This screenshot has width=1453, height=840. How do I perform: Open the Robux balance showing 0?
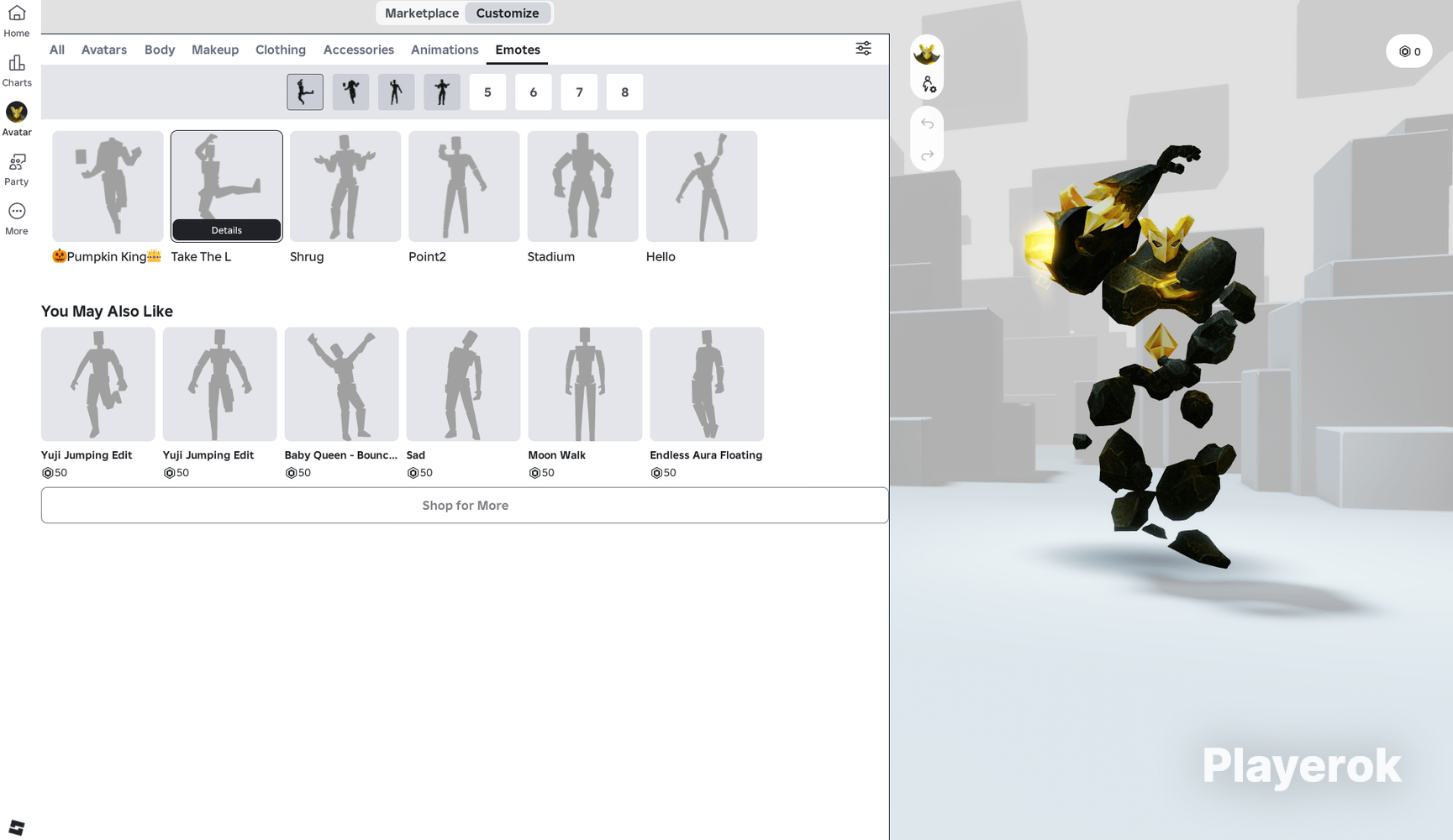tap(1409, 51)
